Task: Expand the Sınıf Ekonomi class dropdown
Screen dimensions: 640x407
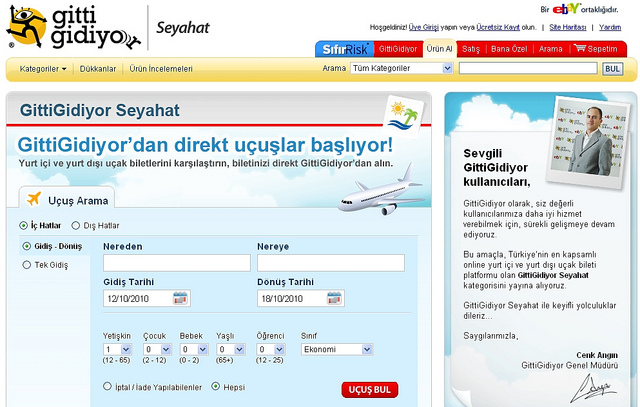Action: click(337, 349)
